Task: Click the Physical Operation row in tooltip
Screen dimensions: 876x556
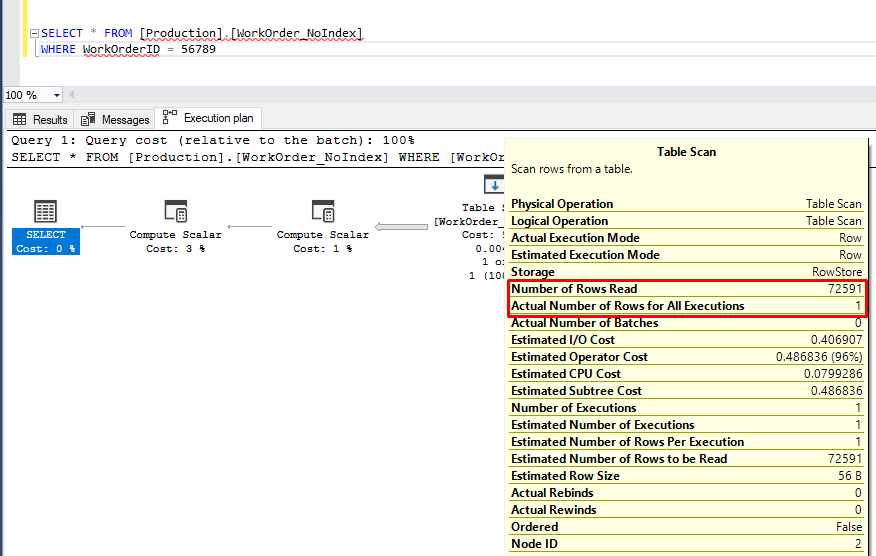Action: point(686,204)
